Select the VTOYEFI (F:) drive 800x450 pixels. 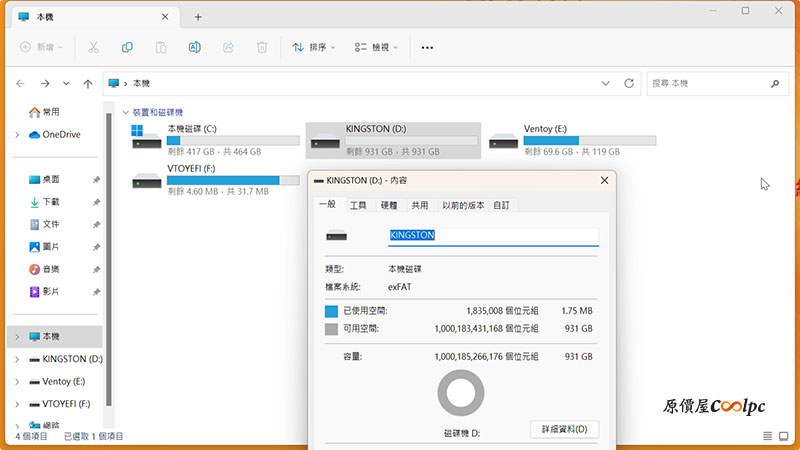[x=215, y=180]
